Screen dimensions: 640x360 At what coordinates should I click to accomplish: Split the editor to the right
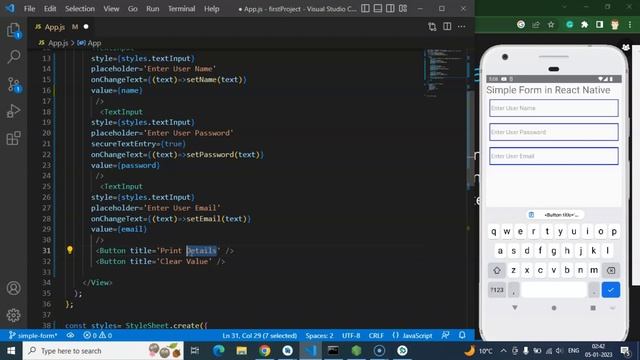click(x=447, y=27)
